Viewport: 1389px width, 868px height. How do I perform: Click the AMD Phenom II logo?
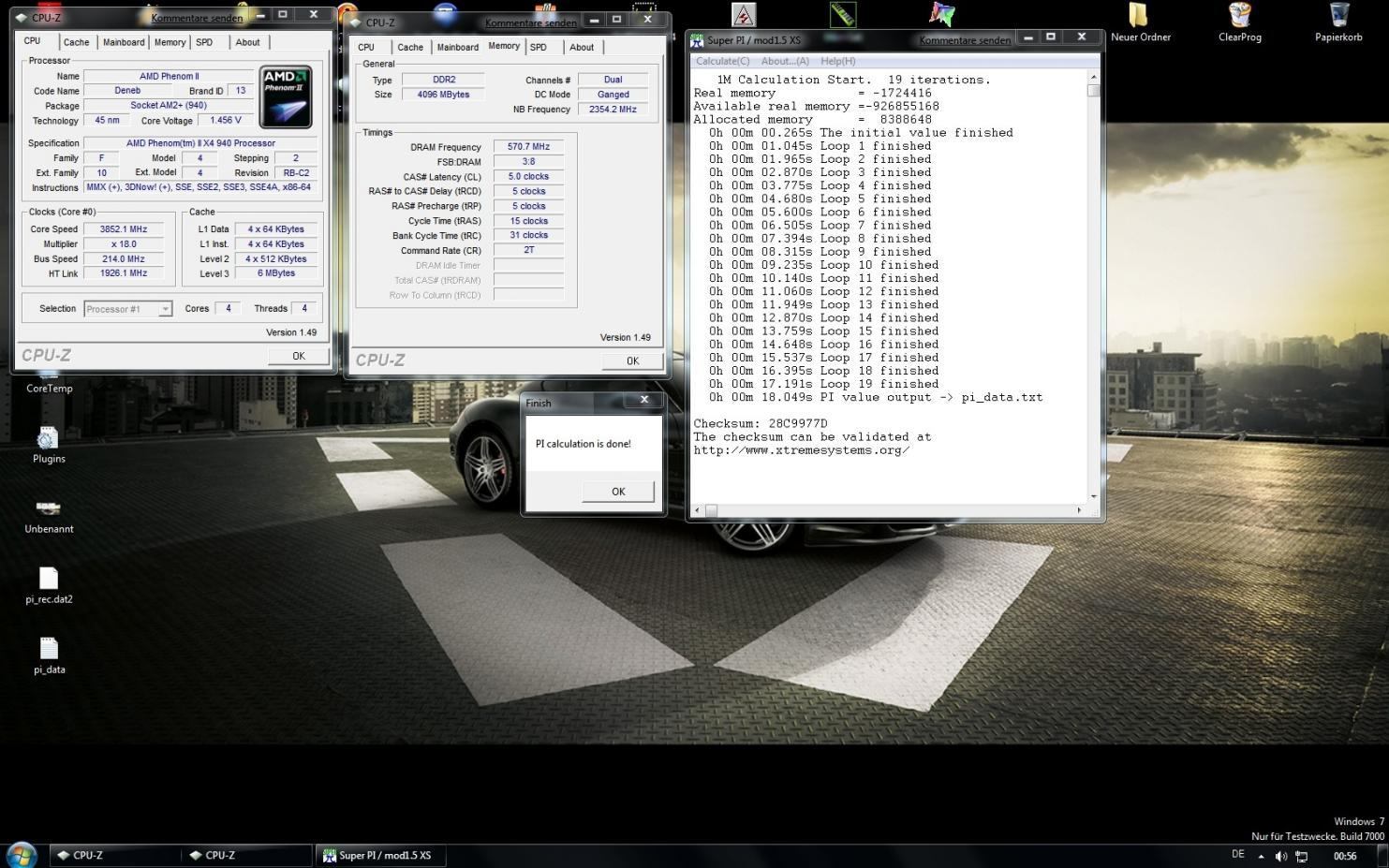coord(286,96)
